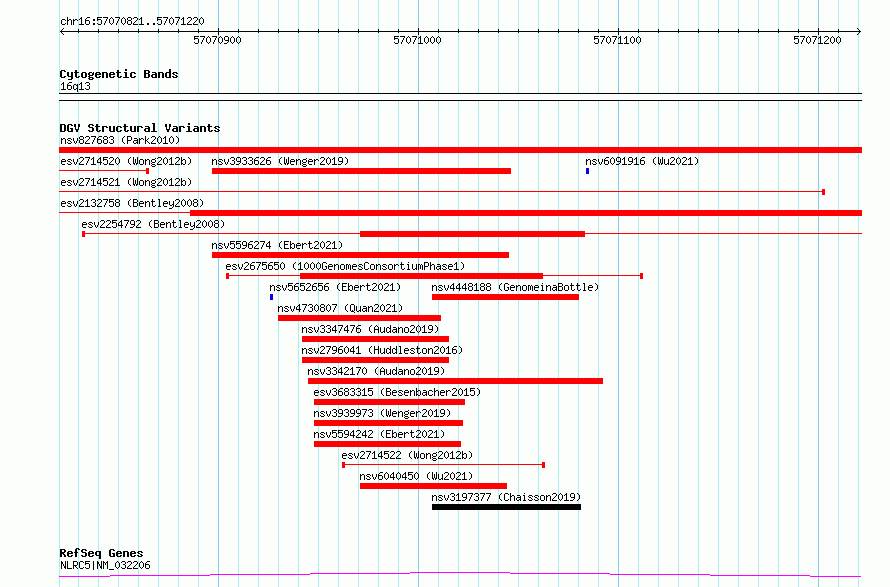
Task: Click the ruler's left arrowhead
Action: (x=62, y=32)
